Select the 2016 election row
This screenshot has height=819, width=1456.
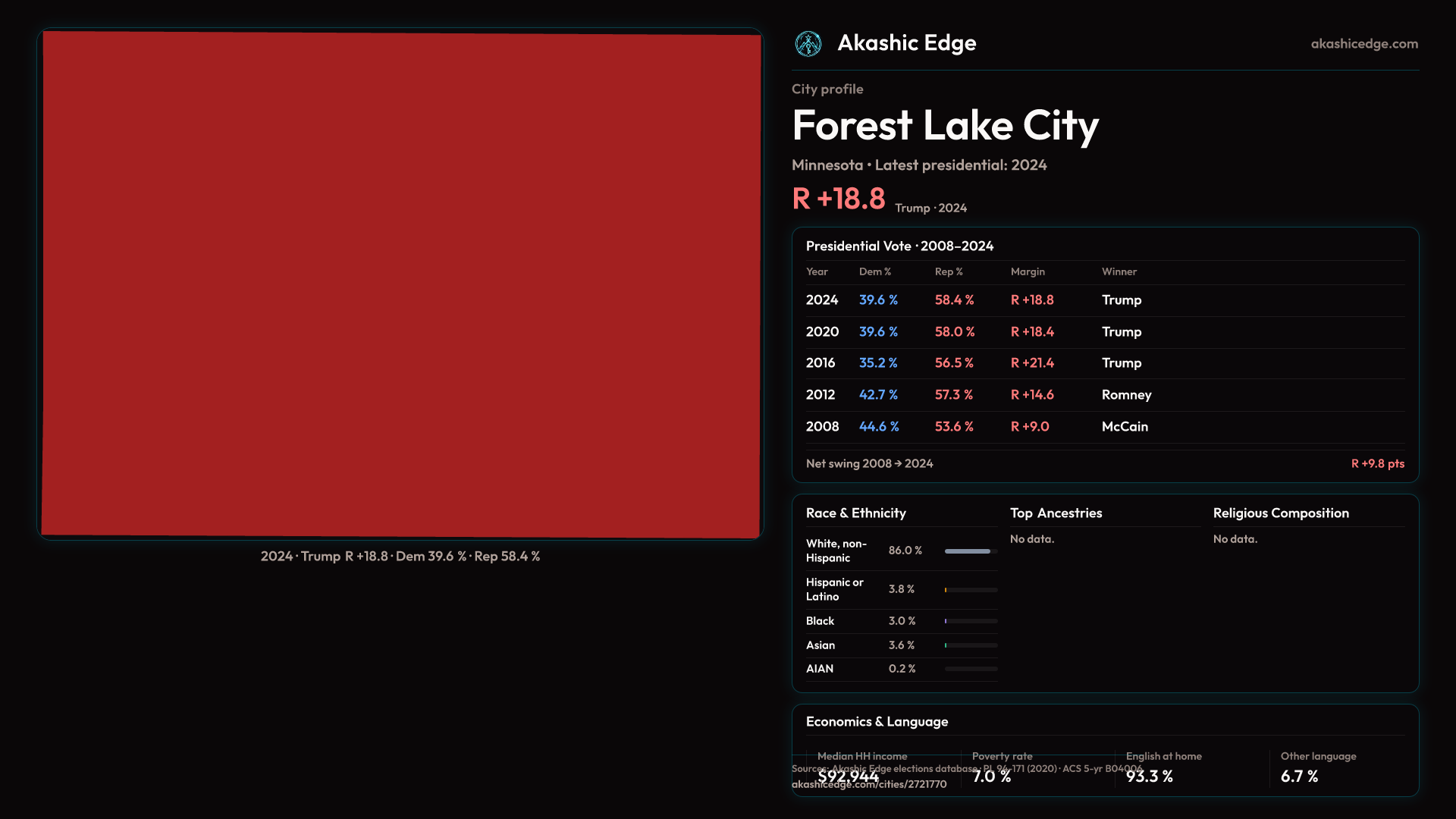click(1104, 363)
